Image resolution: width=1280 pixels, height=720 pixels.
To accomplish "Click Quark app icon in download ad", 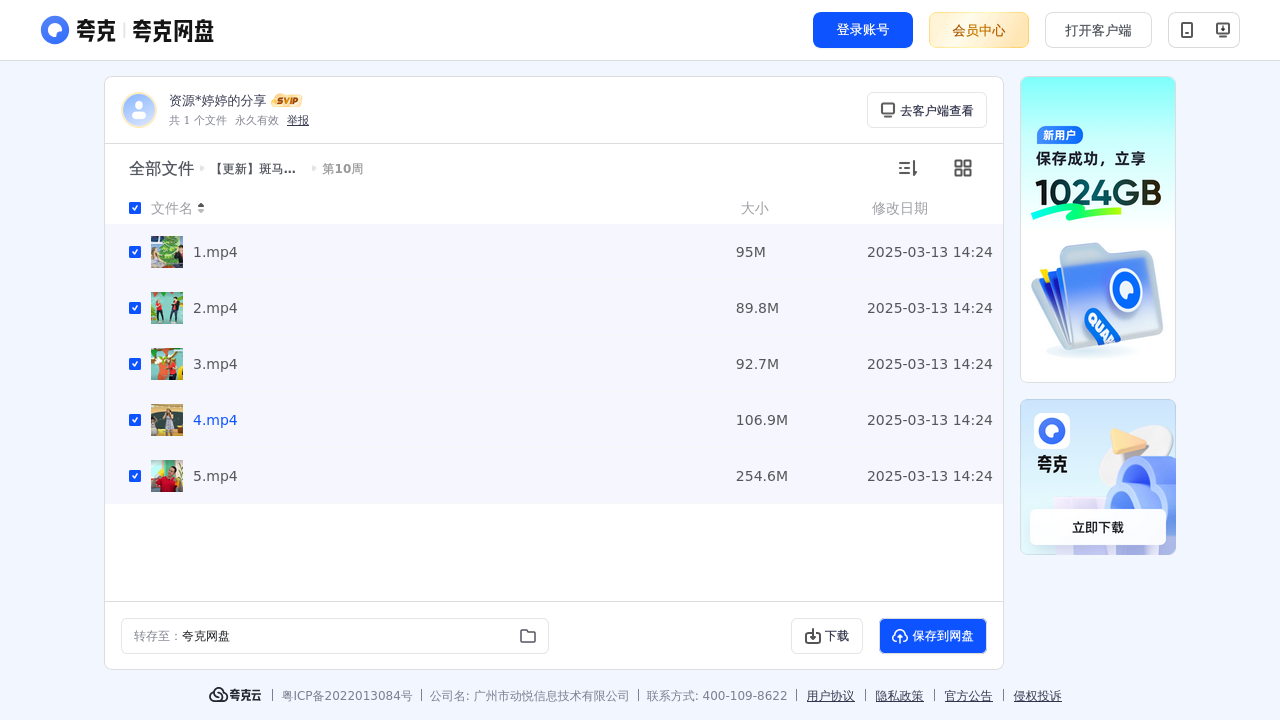I will click(1052, 431).
